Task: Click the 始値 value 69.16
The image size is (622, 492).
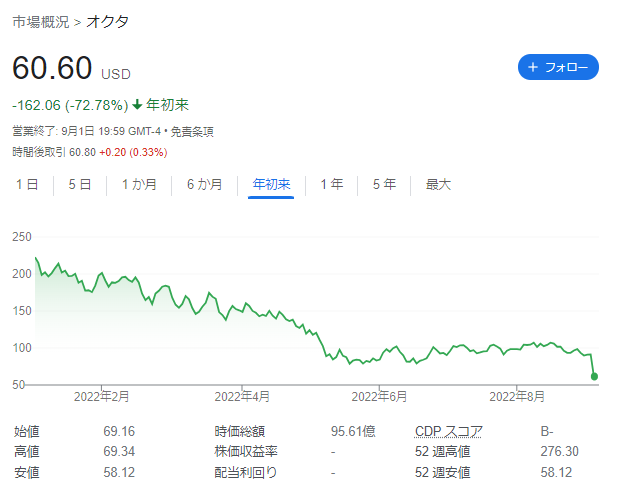Action: point(119,431)
